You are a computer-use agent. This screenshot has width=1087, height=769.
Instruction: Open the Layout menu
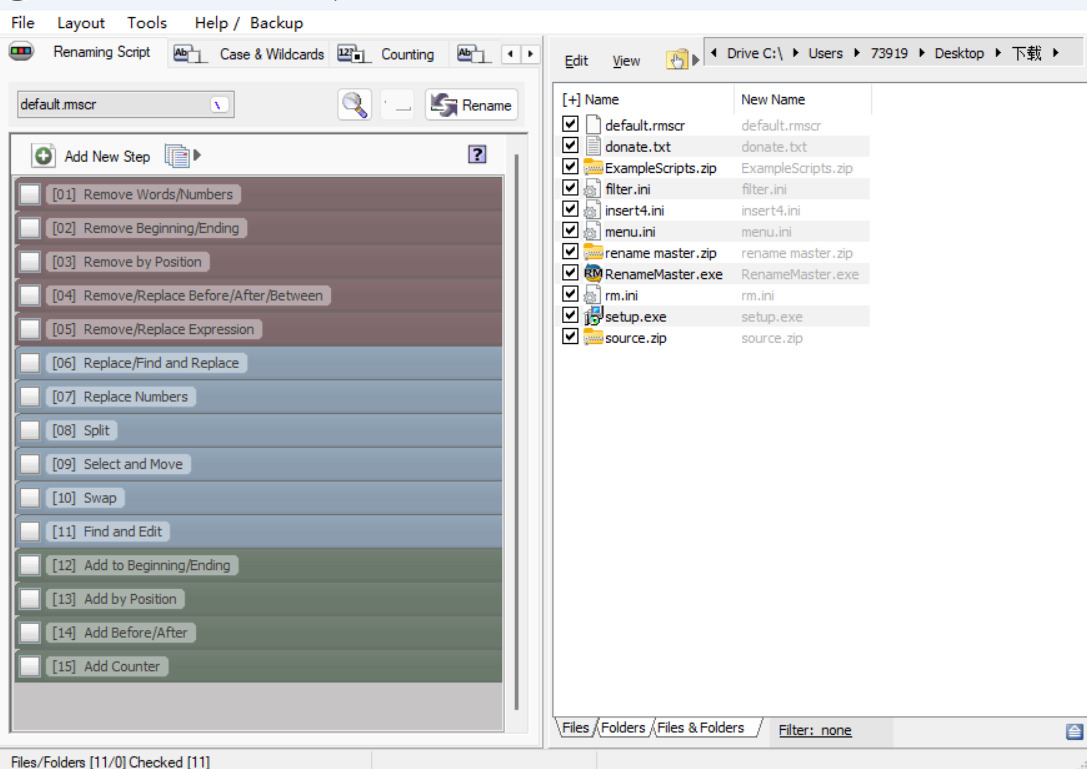coord(80,23)
